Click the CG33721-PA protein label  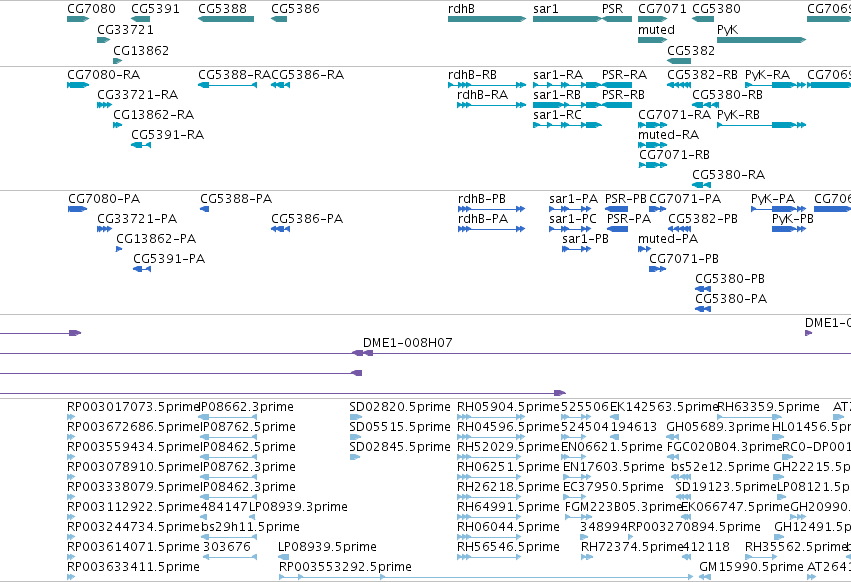click(x=137, y=219)
